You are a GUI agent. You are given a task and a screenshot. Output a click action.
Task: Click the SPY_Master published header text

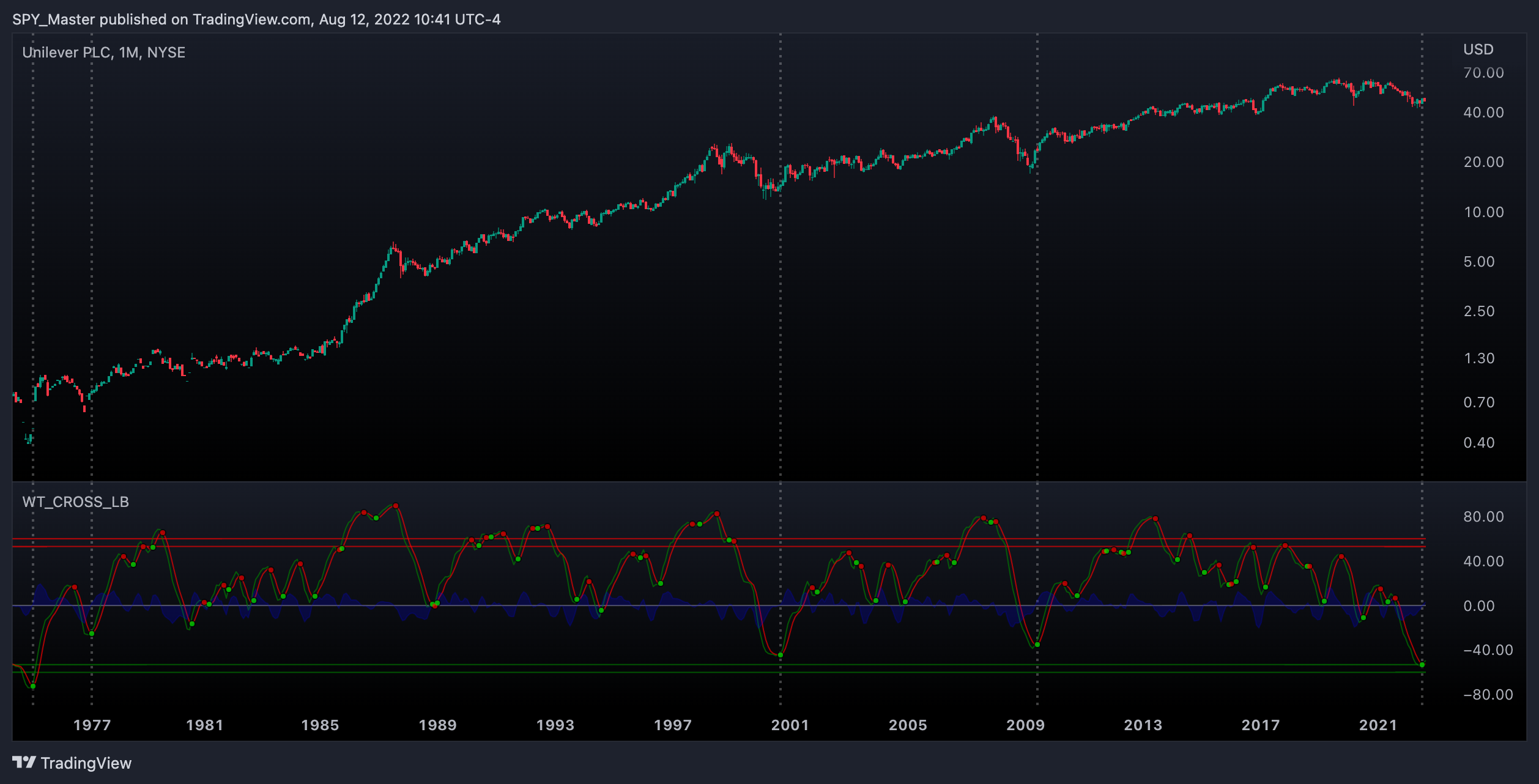pos(256,20)
